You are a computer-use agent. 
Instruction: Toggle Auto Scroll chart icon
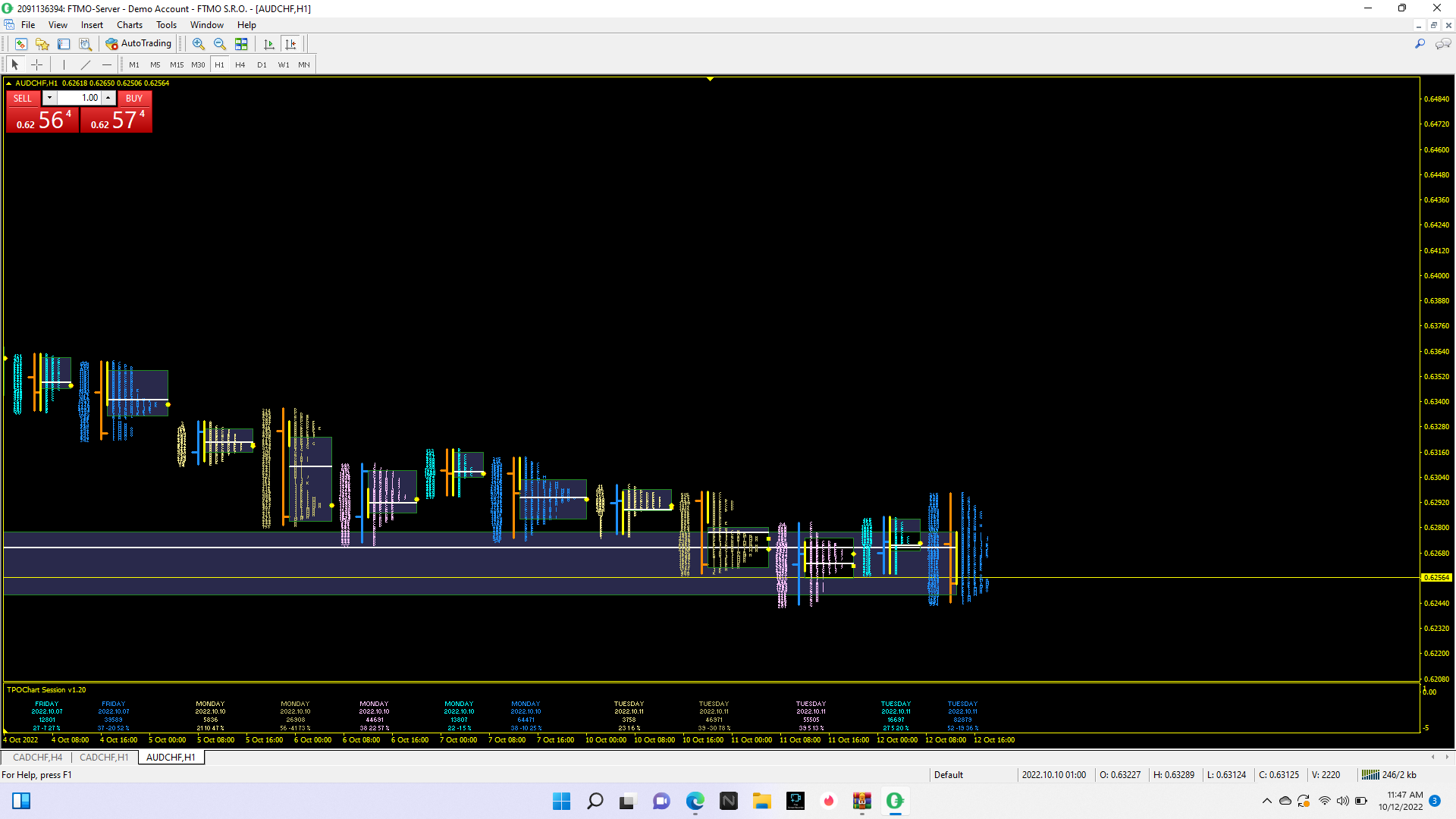268,44
